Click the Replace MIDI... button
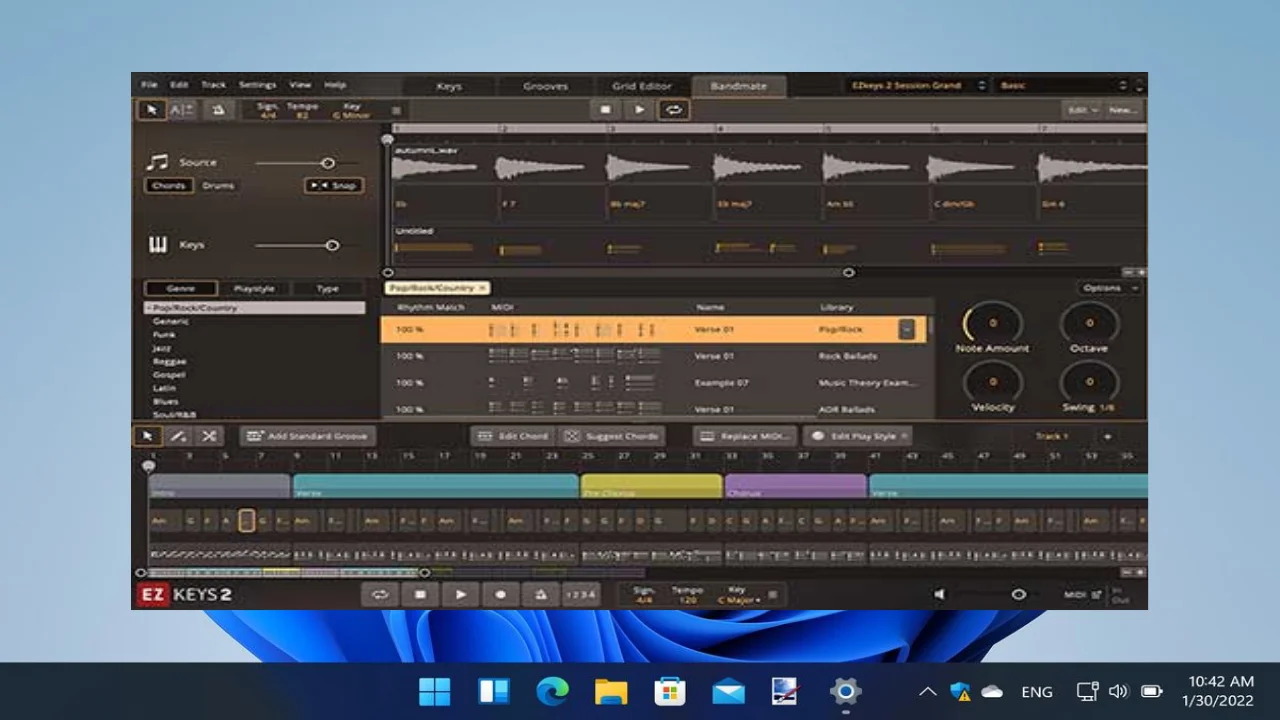Screen dimensions: 1280x720 coord(745,436)
